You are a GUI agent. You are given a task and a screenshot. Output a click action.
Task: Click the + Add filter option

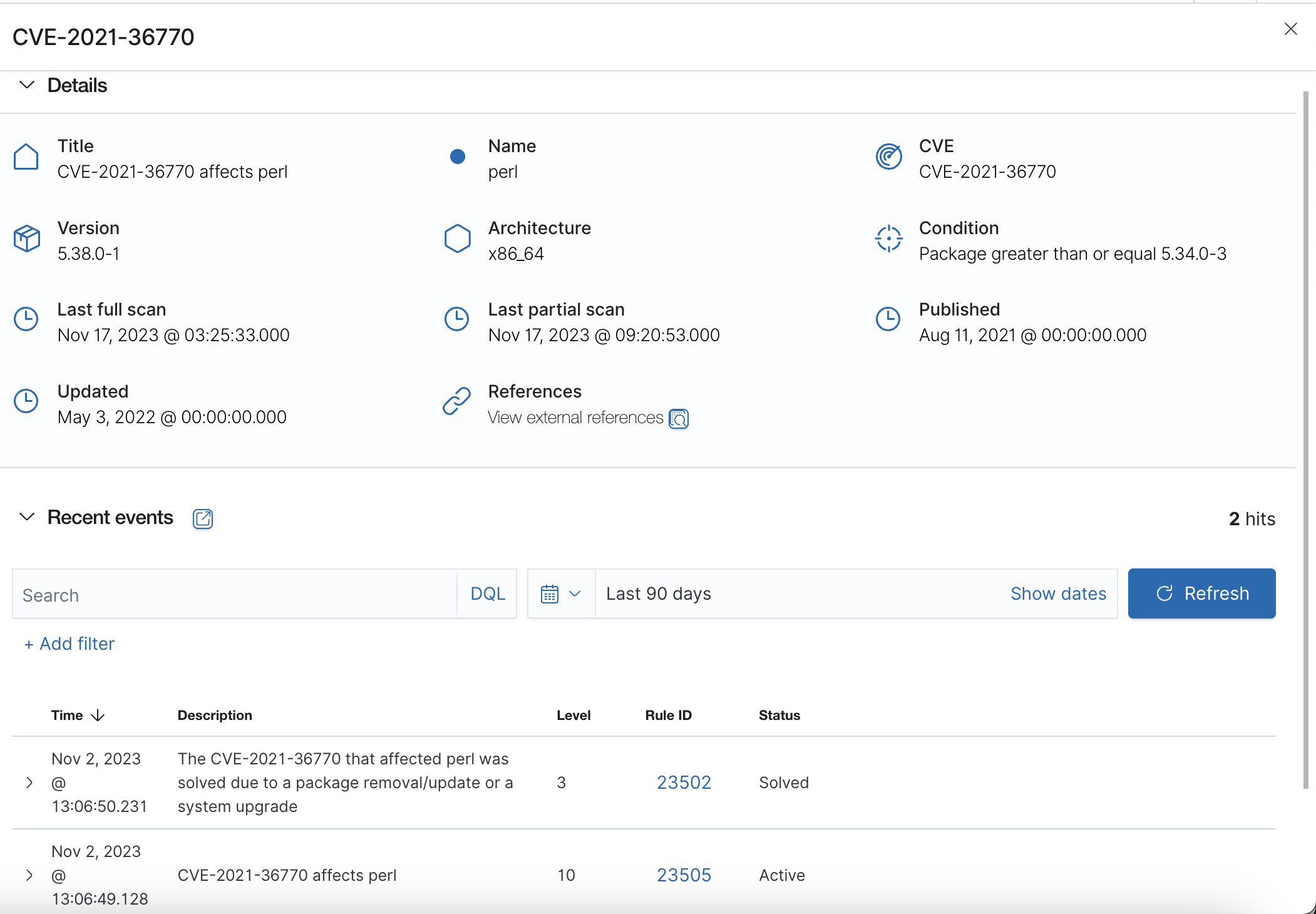pos(69,644)
